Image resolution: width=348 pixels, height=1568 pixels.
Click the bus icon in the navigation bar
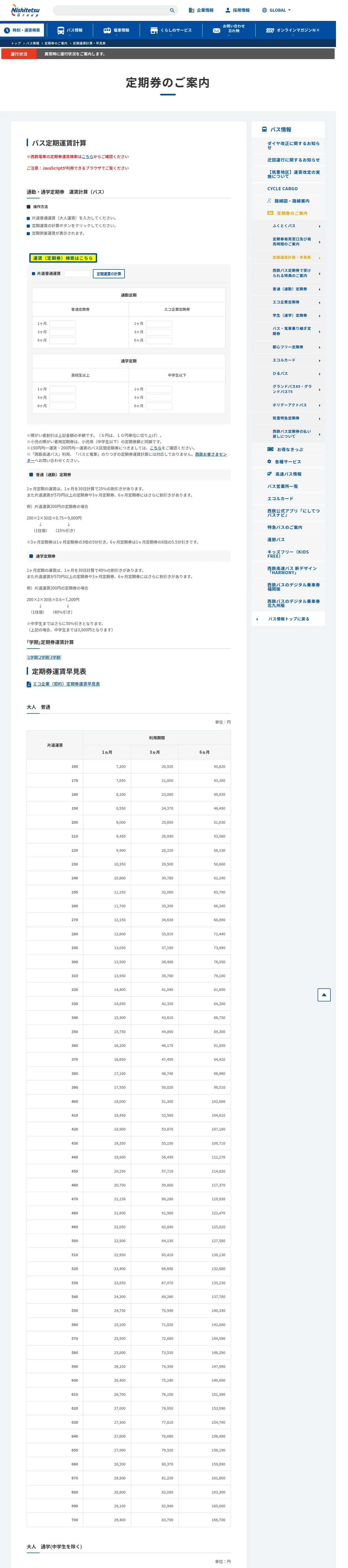pyautogui.click(x=61, y=30)
